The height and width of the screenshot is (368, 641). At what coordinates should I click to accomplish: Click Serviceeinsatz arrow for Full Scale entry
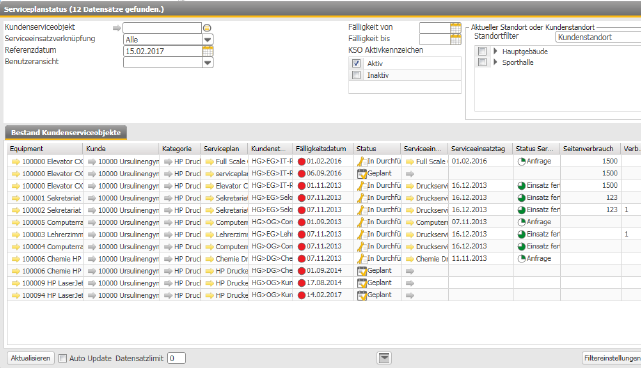(410, 162)
